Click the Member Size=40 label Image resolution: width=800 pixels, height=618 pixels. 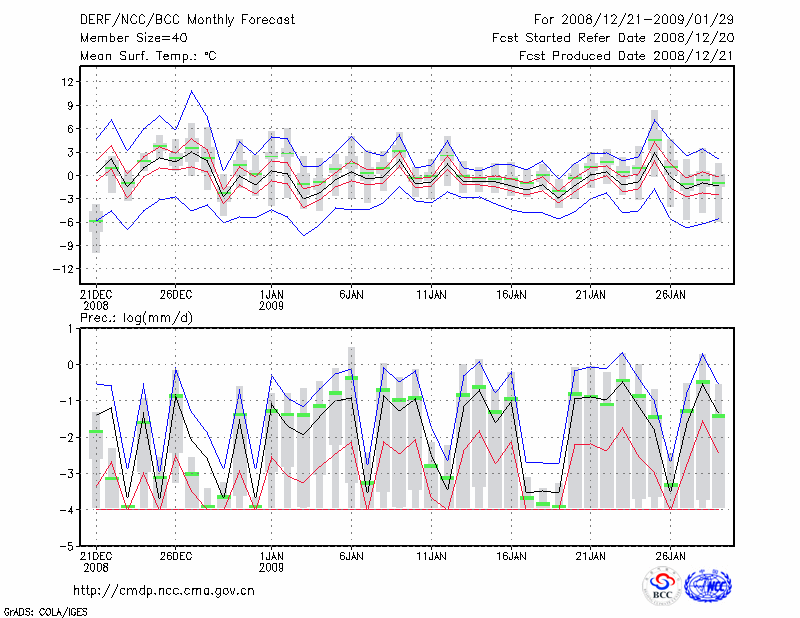(126, 37)
